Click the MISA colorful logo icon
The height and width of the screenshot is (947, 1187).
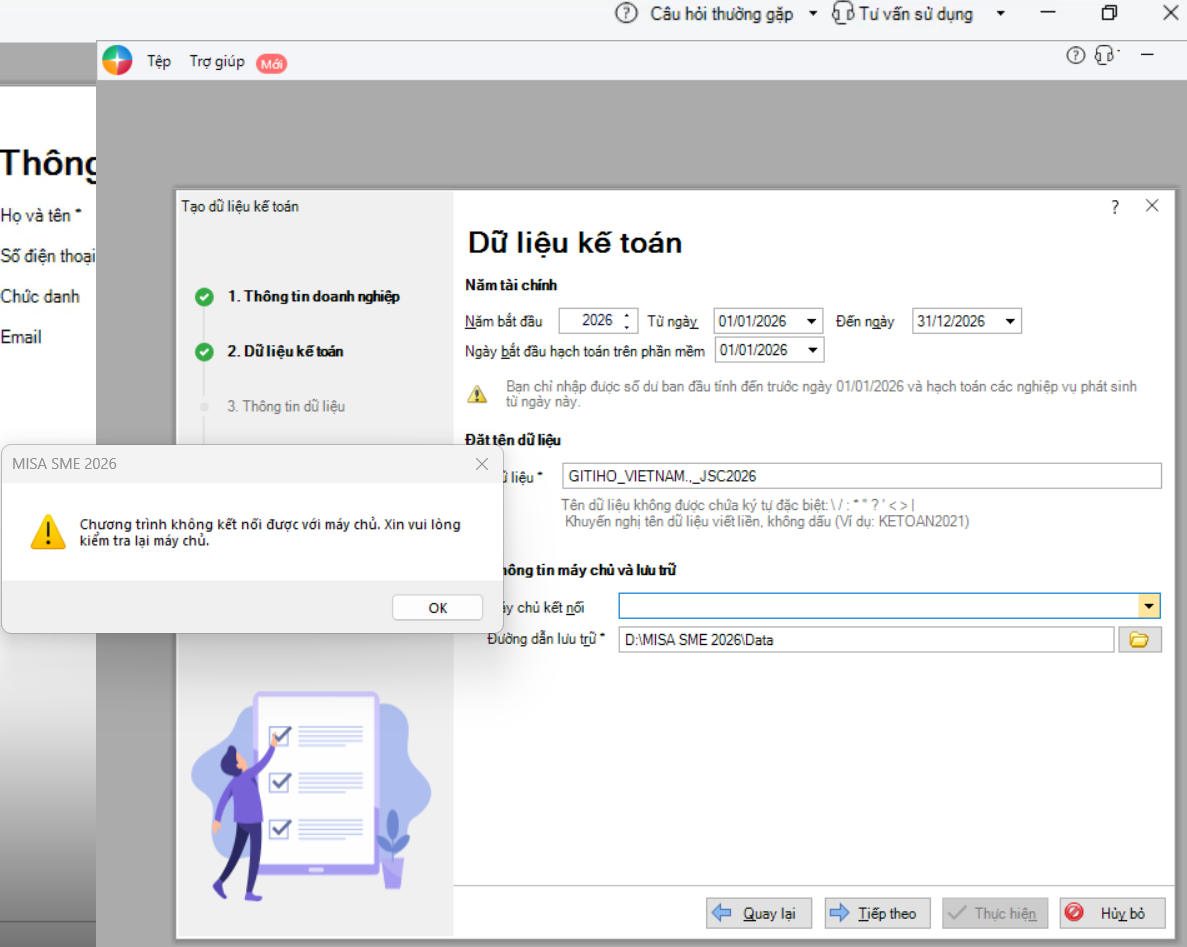pos(117,61)
